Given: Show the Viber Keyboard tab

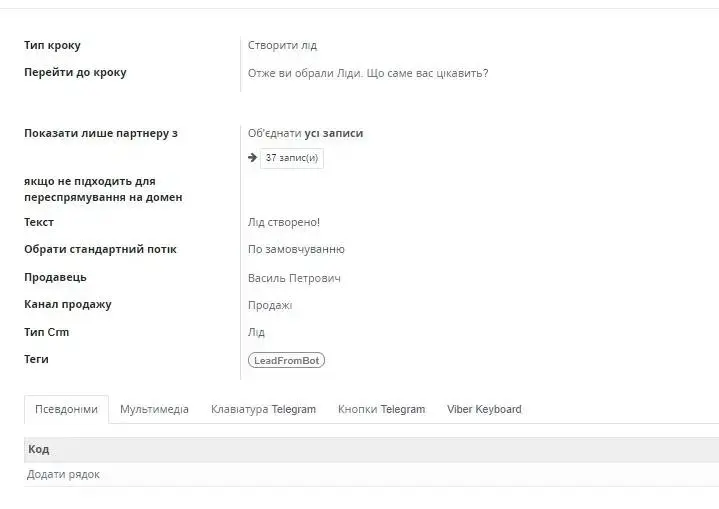Looking at the screenshot, I should point(484,409).
